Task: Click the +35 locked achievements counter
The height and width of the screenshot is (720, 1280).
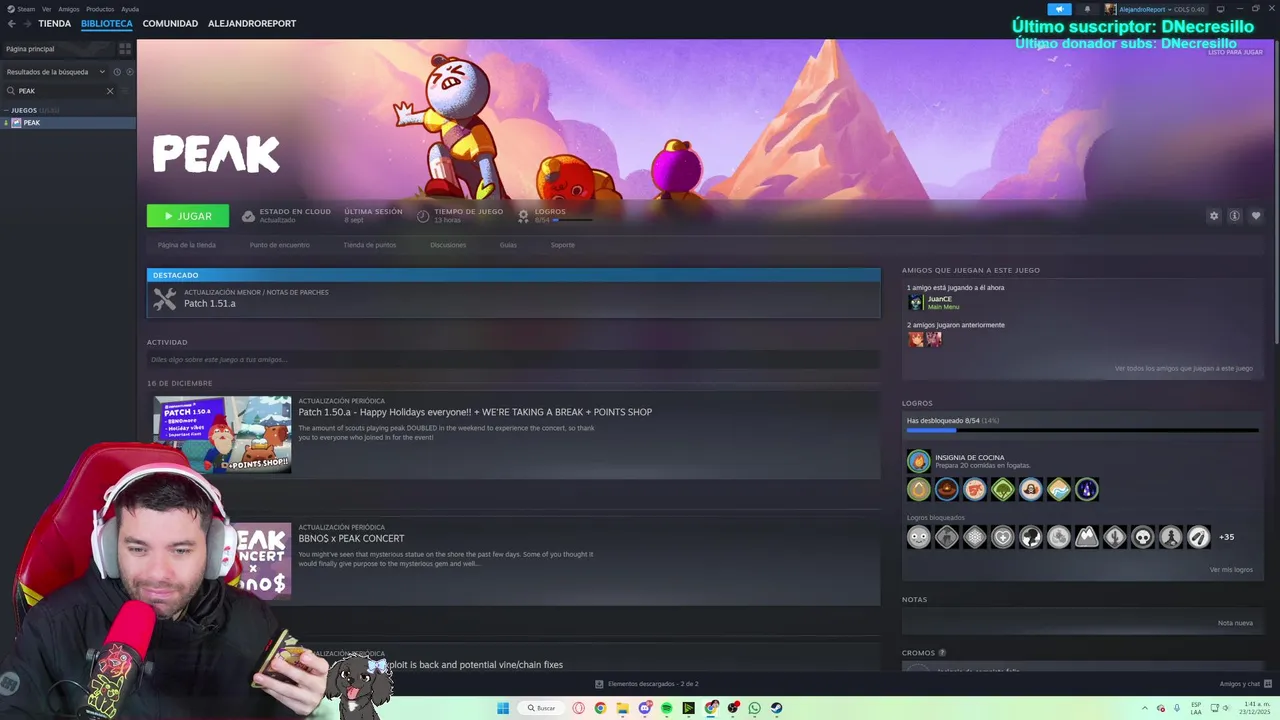Action: [1226, 537]
